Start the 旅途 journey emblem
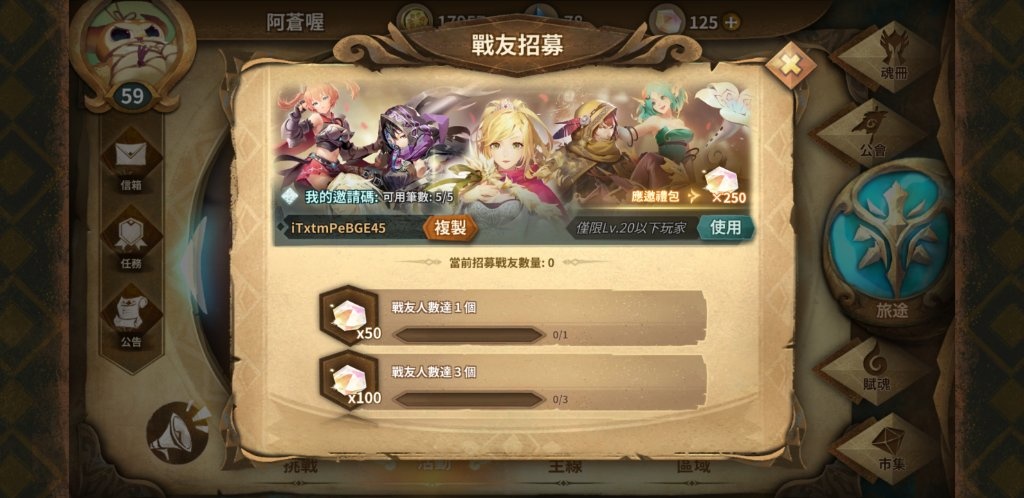1024x498 pixels. 893,245
